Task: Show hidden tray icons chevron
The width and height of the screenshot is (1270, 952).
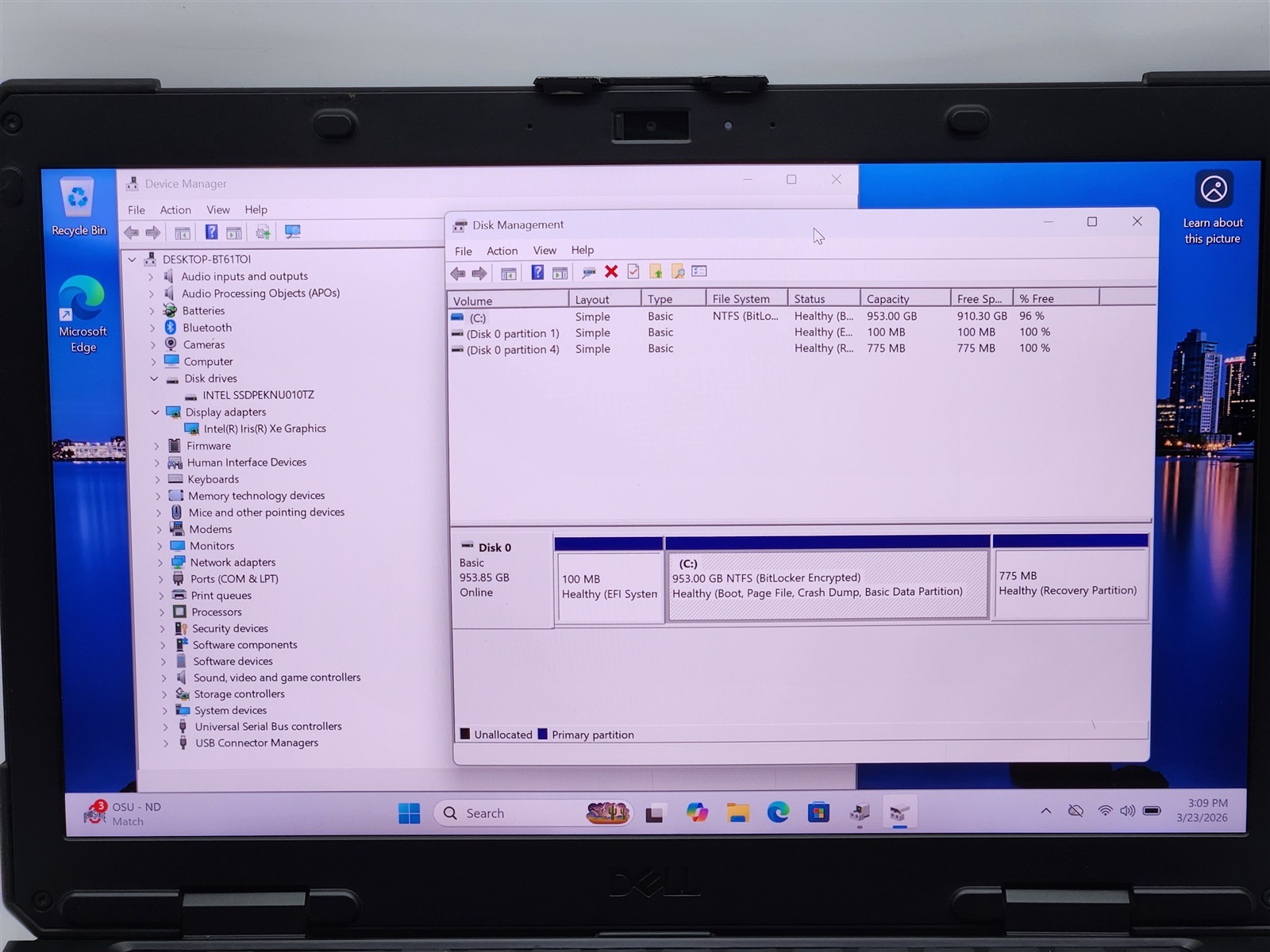Action: [x=1046, y=811]
